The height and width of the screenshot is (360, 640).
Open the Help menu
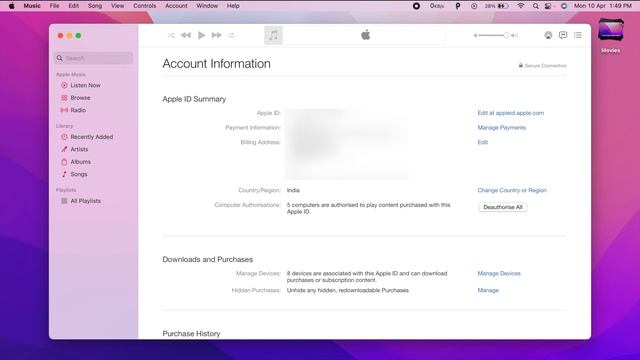coord(233,6)
